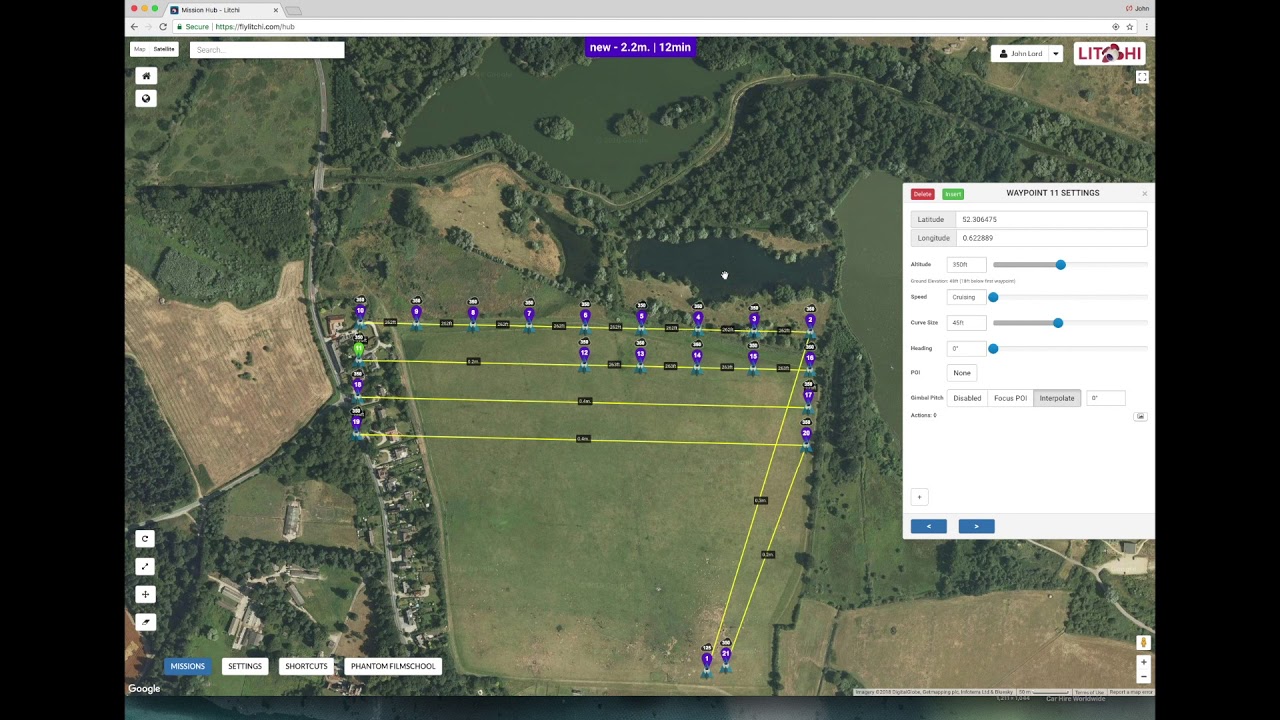Click the globe icon button below home
The image size is (1280, 720).
point(146,98)
